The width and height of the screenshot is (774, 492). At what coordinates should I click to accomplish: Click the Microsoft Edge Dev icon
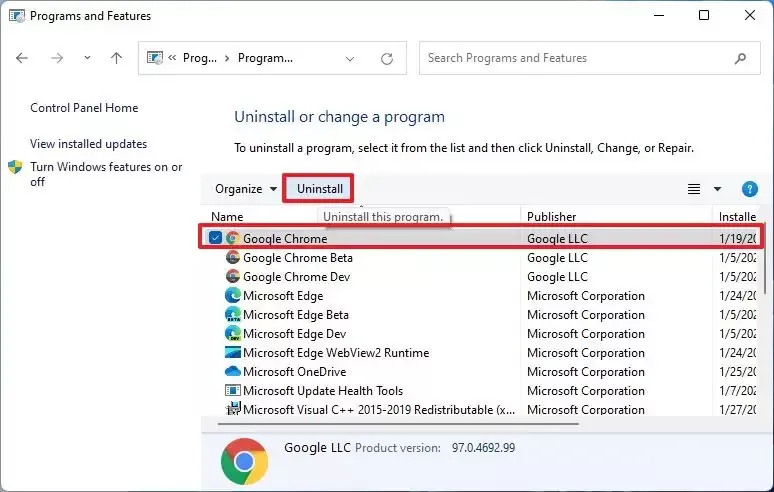pyautogui.click(x=233, y=334)
